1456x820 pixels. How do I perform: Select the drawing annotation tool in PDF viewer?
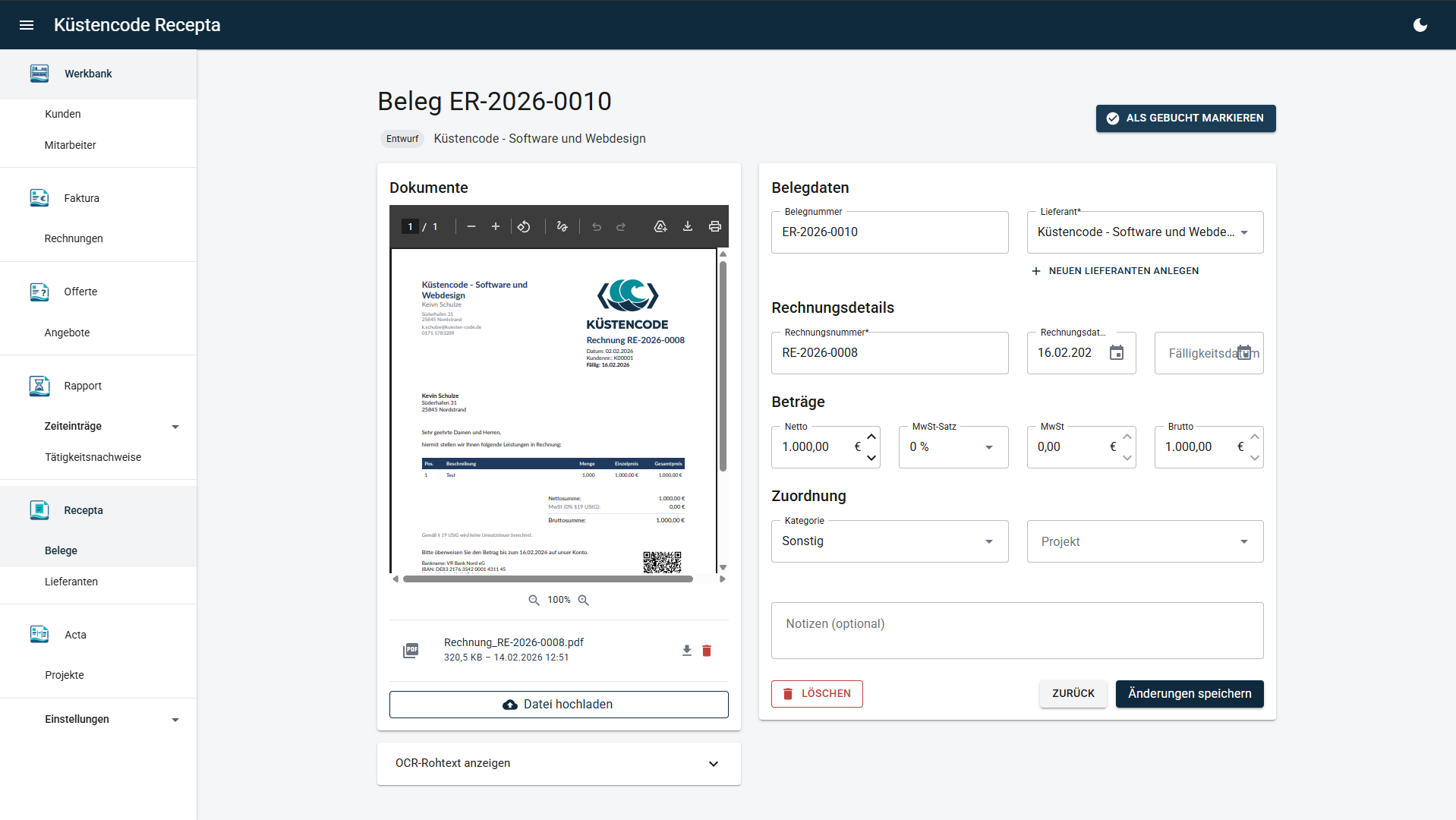(563, 226)
